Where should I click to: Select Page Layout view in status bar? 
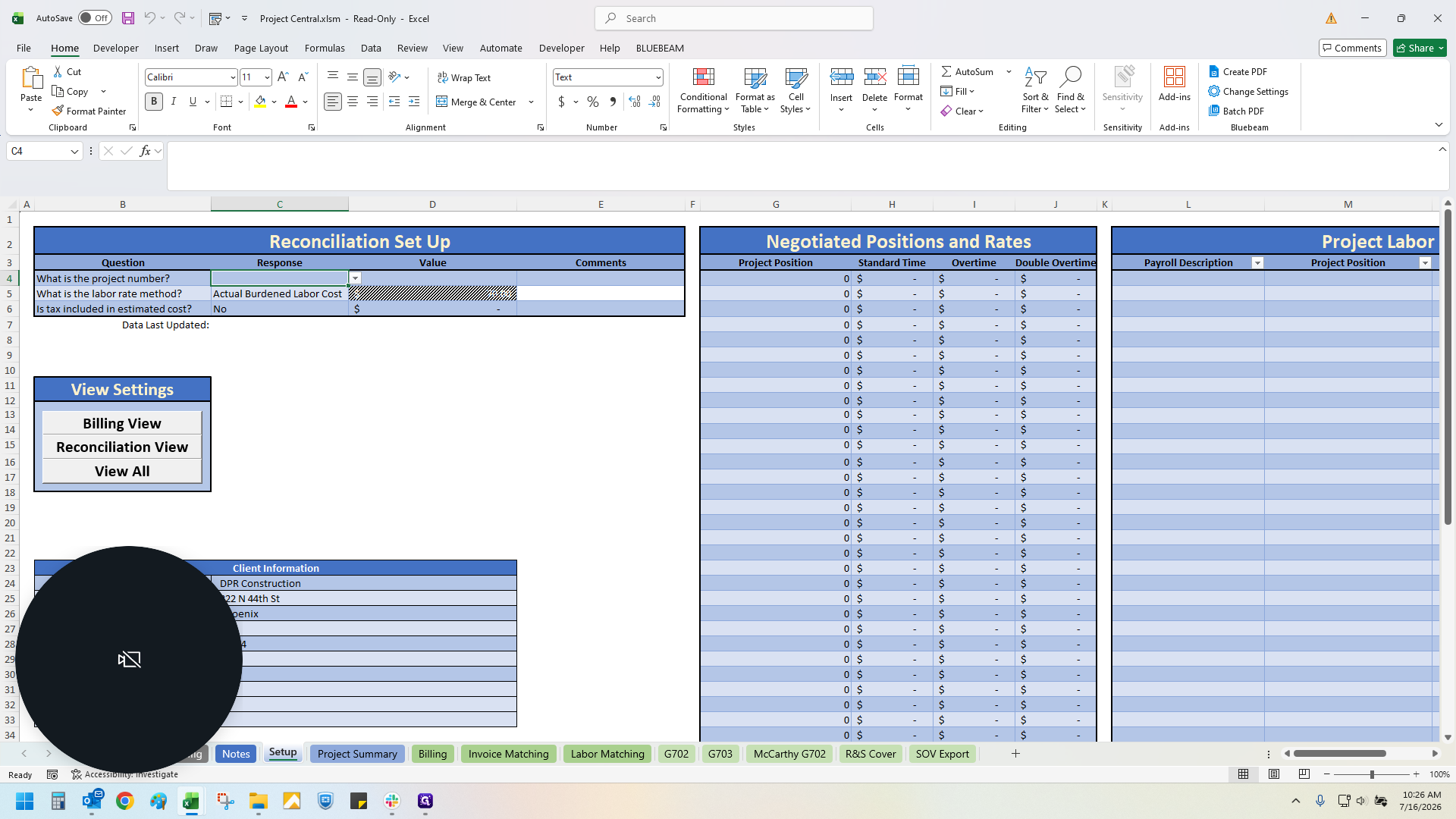tap(1274, 774)
